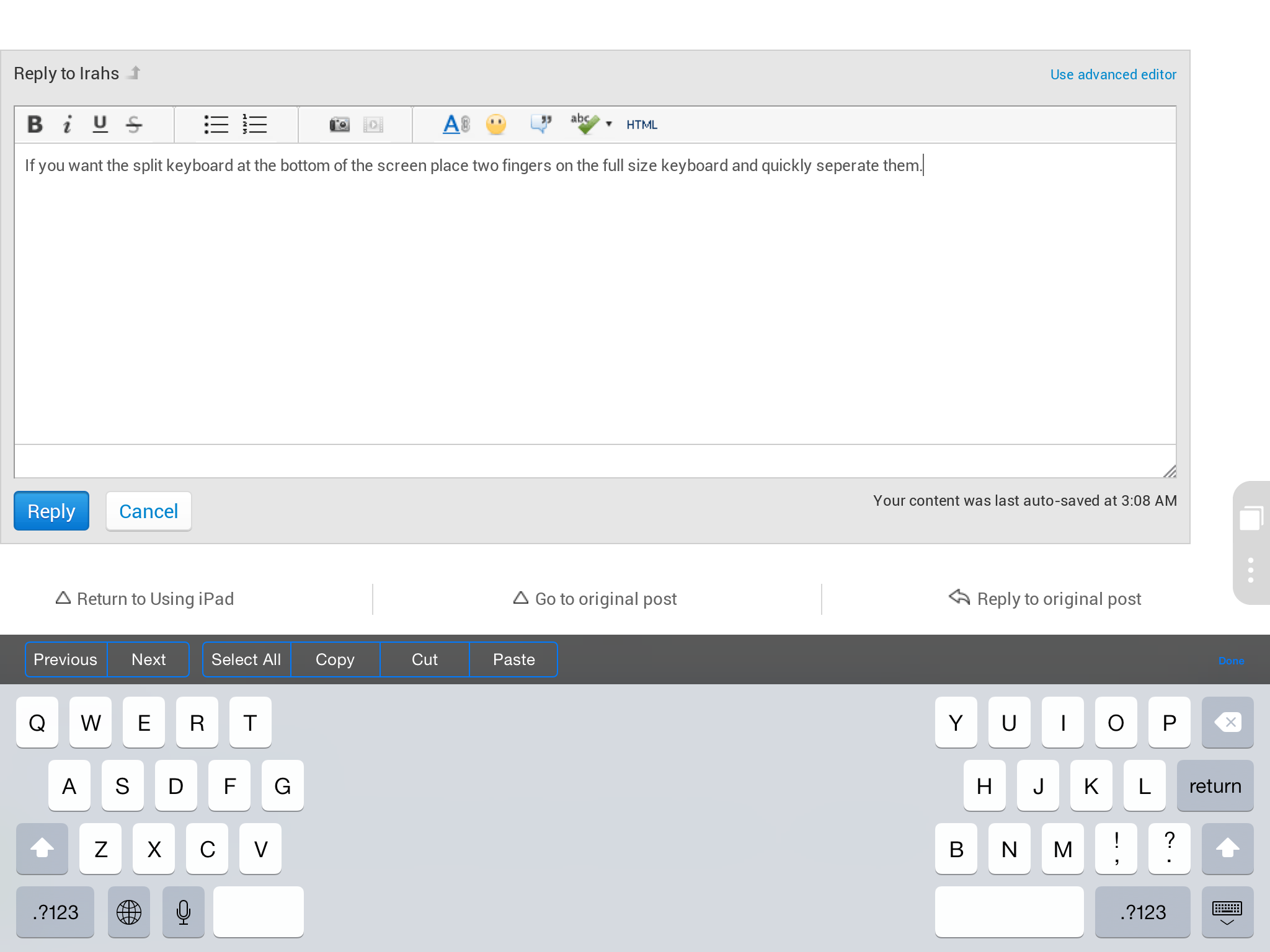Tap Paste in the keyboard bar
This screenshot has height=952, width=1270.
click(513, 659)
